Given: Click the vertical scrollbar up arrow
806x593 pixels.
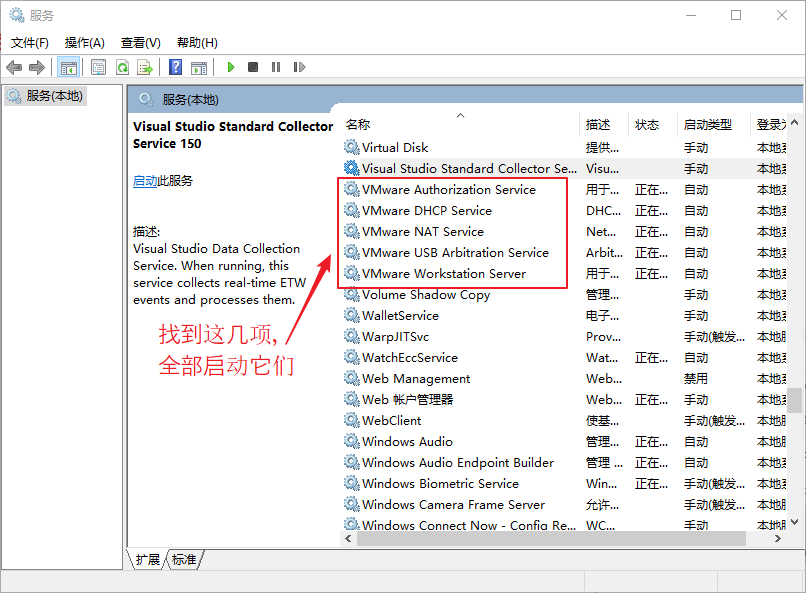Looking at the screenshot, I should tap(795, 122).
